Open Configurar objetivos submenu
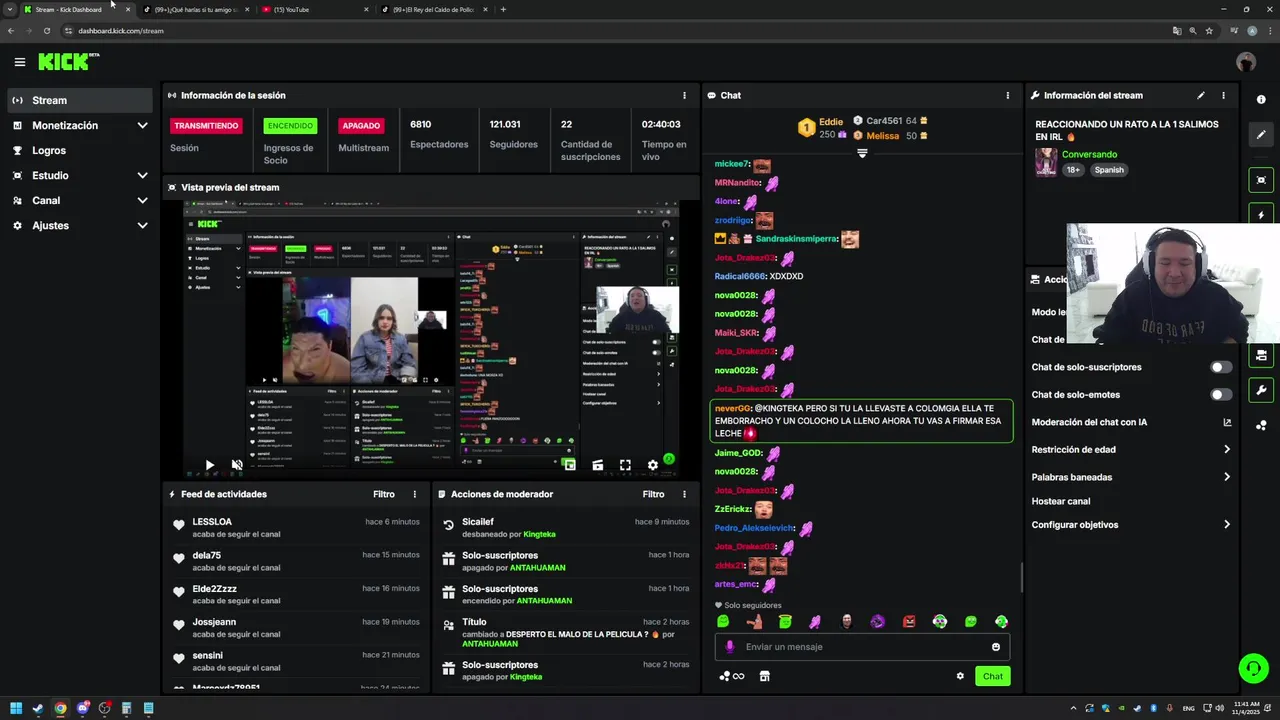 pyautogui.click(x=1131, y=525)
